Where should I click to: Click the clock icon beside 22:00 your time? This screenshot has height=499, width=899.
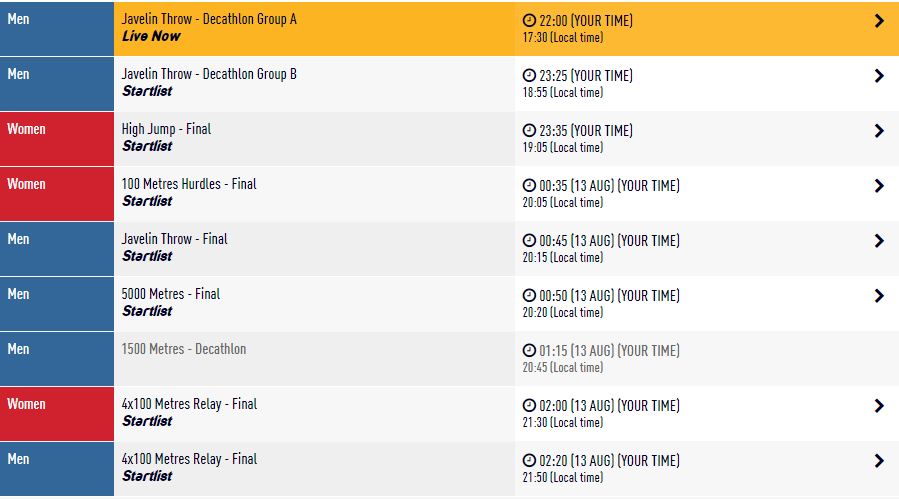coord(529,21)
